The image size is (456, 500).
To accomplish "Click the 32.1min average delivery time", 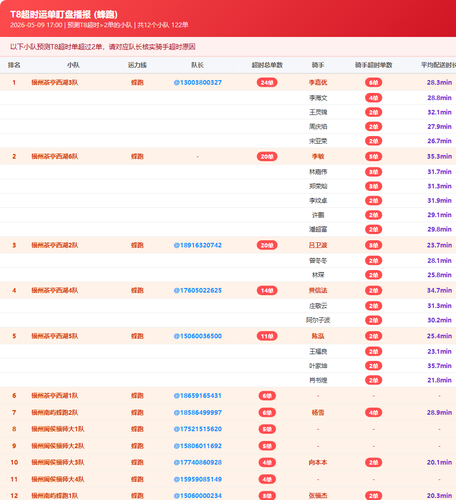I will pos(439,112).
